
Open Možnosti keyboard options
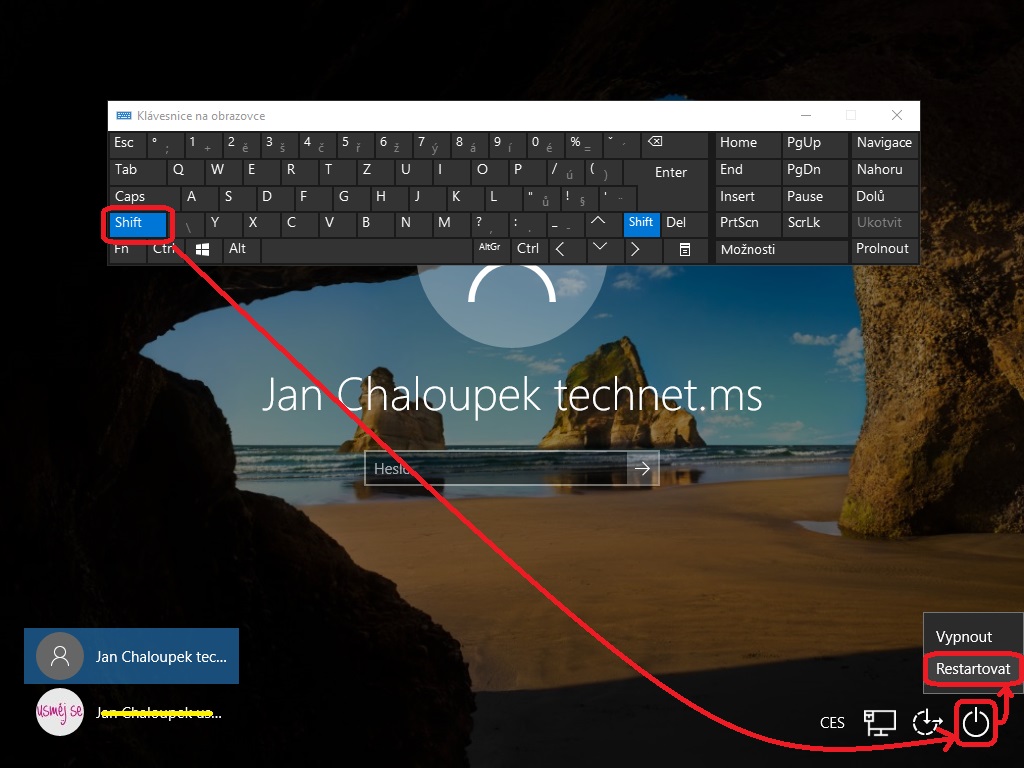coord(781,249)
